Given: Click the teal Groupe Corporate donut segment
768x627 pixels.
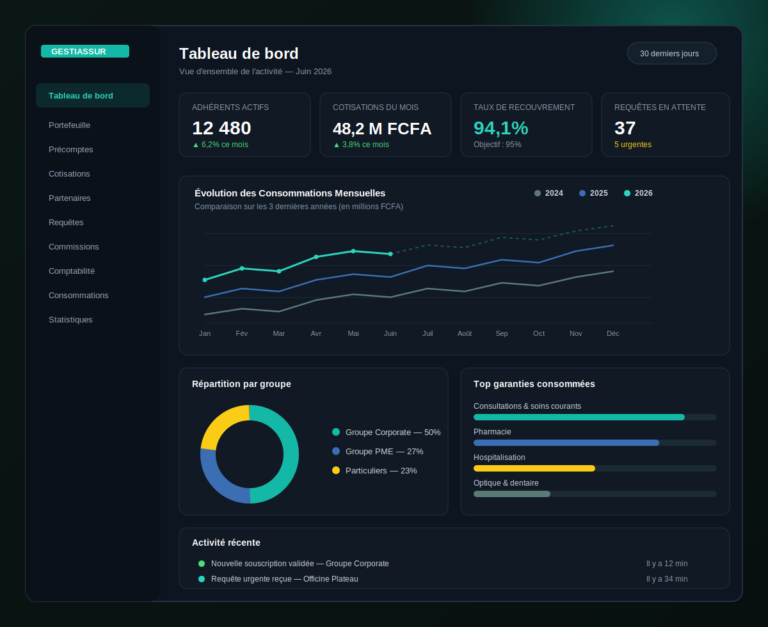Looking at the screenshot, I should point(290,454).
